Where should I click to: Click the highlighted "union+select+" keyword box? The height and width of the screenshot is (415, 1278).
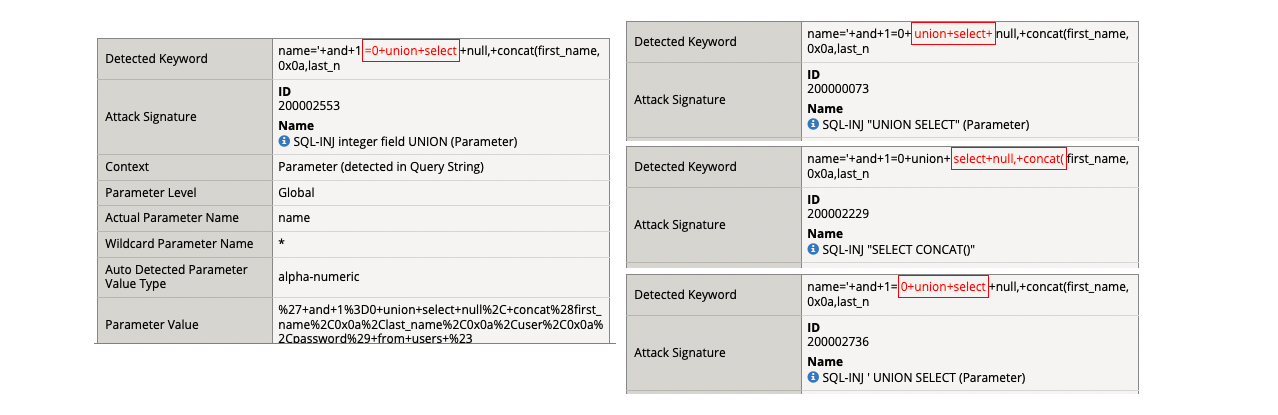(x=953, y=34)
